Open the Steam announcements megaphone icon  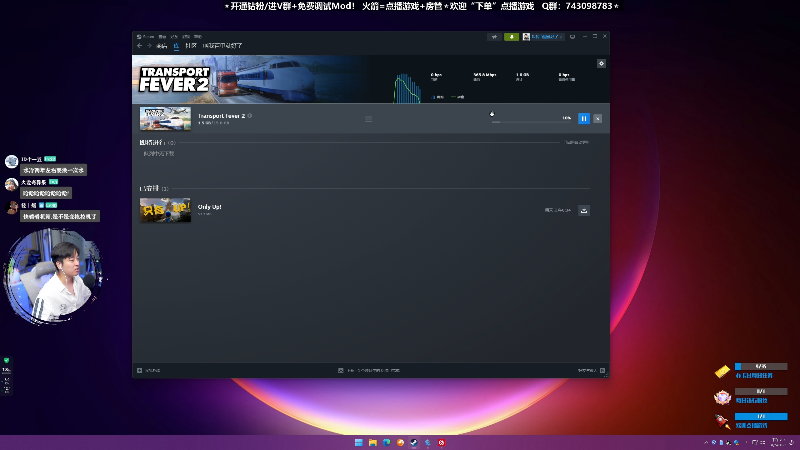coord(494,37)
